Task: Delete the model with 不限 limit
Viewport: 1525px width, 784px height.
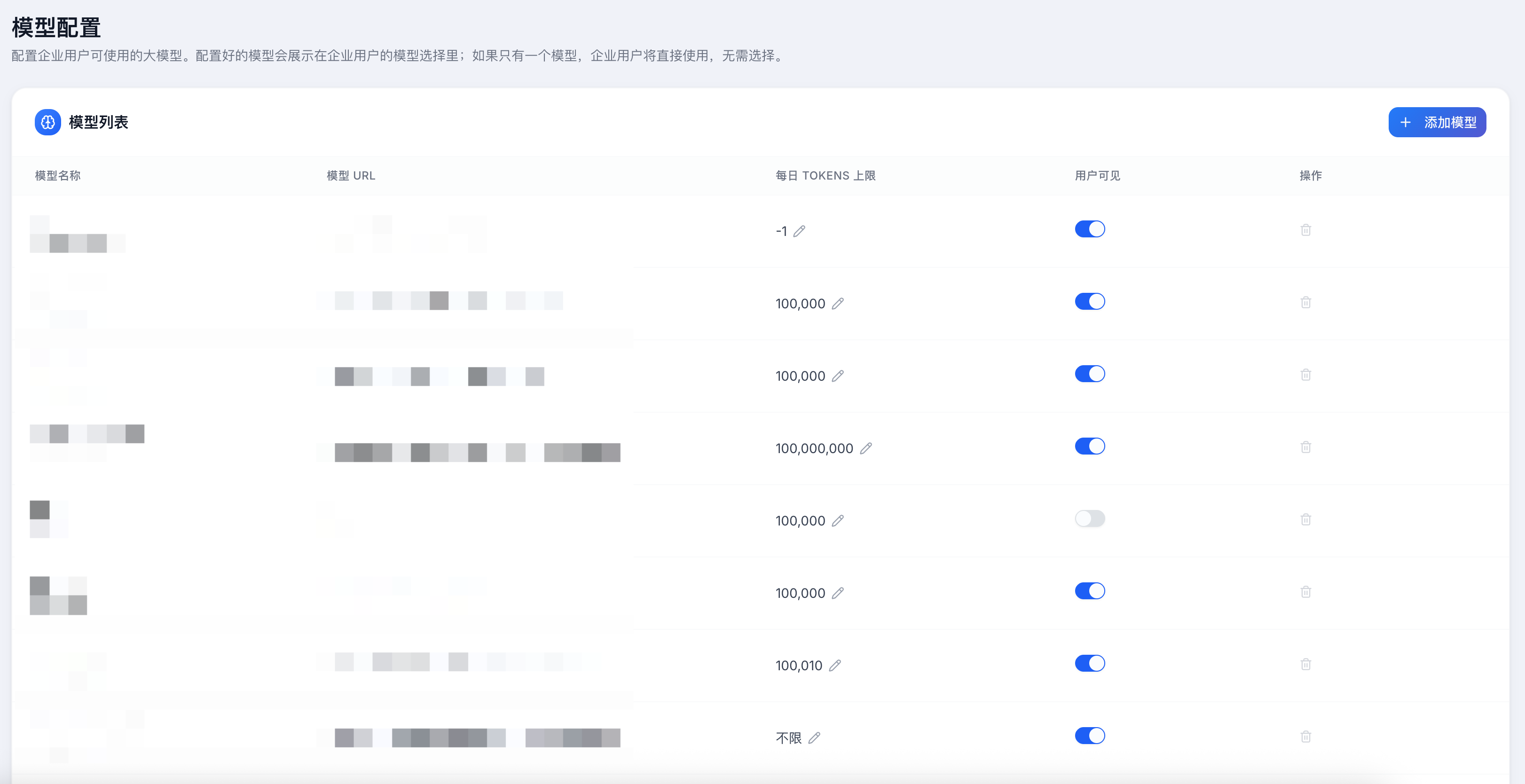Action: [x=1305, y=737]
